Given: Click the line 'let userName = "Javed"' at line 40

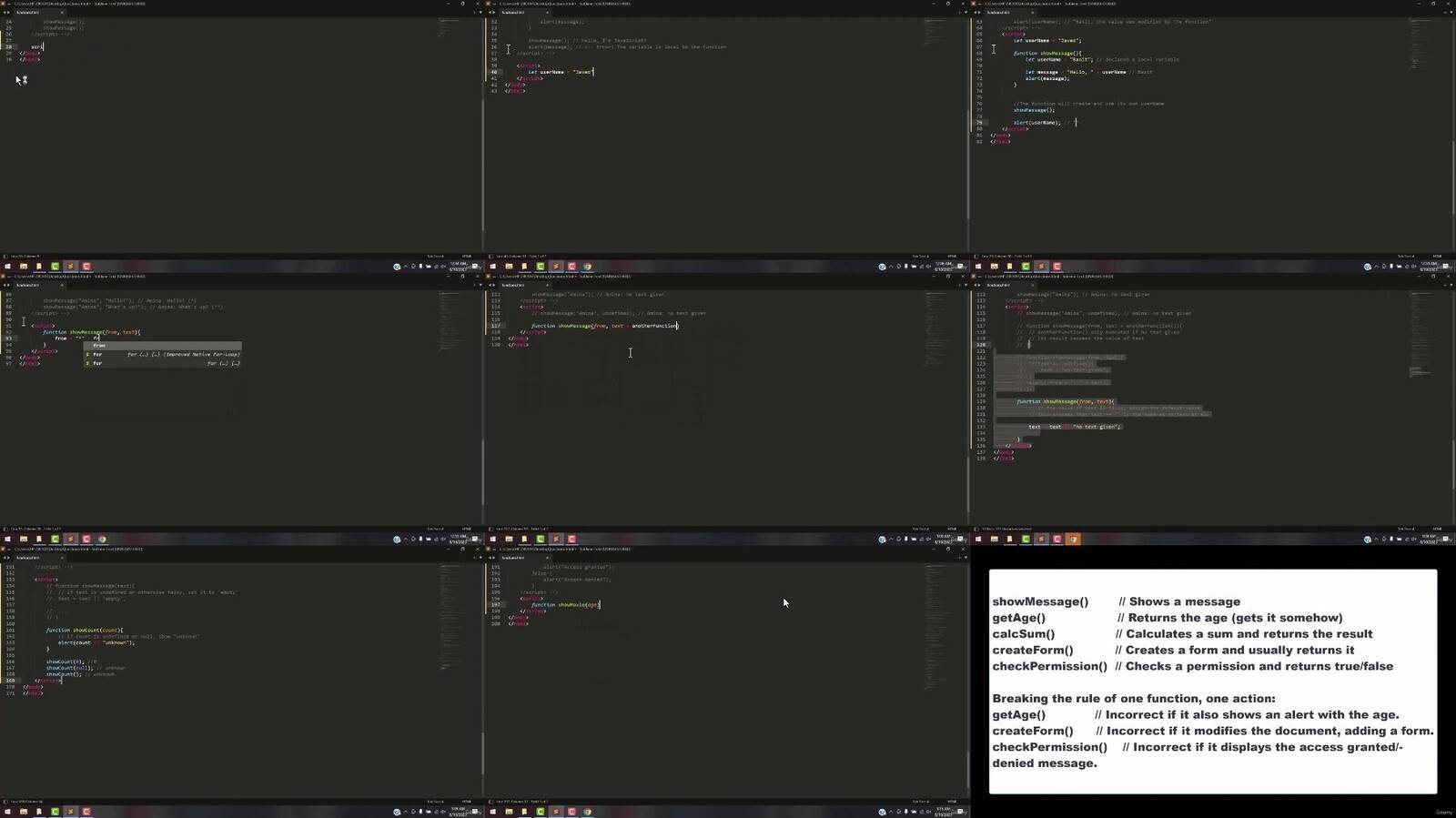Looking at the screenshot, I should pyautogui.click(x=561, y=72).
